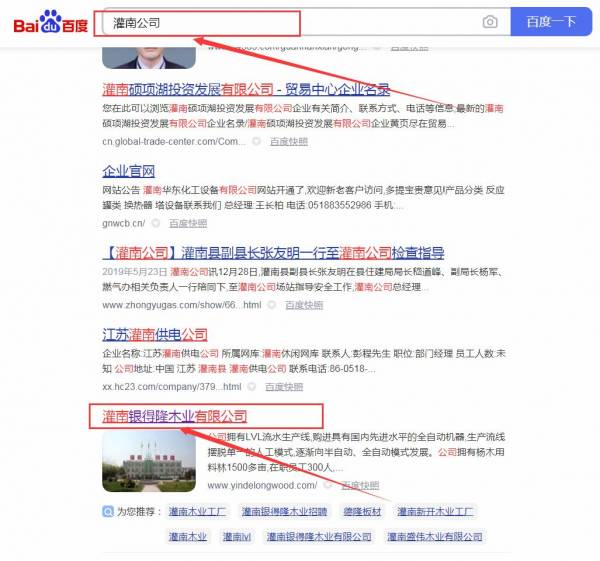The image size is (600, 561).
Task: Select the 缴隆板材 recommendation tag
Action: pyautogui.click(x=363, y=512)
